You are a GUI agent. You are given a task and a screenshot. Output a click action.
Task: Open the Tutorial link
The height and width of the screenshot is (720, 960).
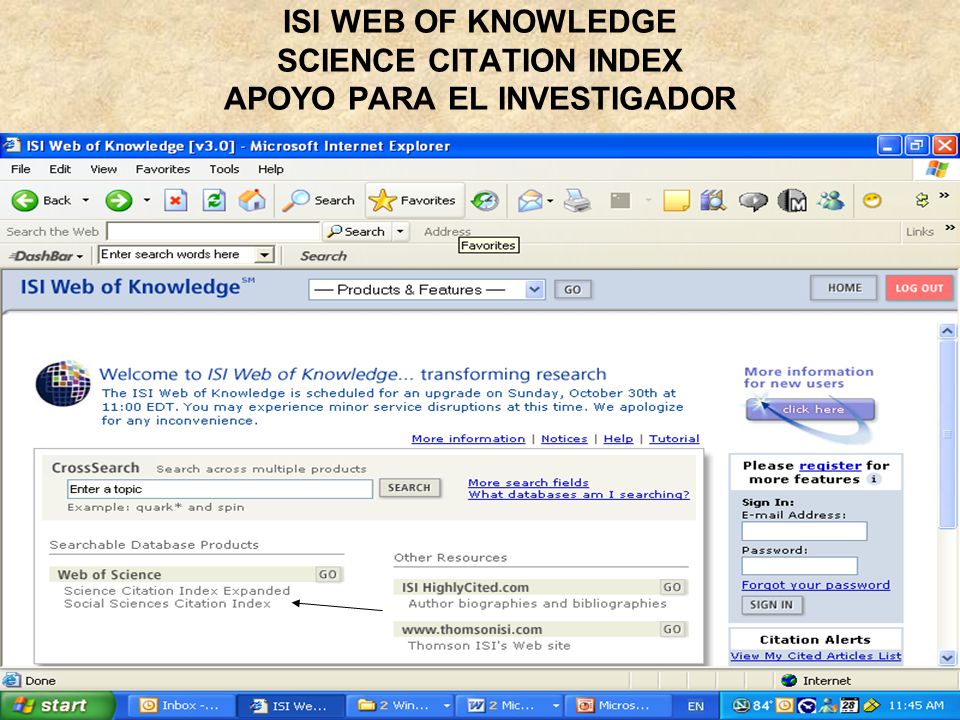pyautogui.click(x=674, y=438)
